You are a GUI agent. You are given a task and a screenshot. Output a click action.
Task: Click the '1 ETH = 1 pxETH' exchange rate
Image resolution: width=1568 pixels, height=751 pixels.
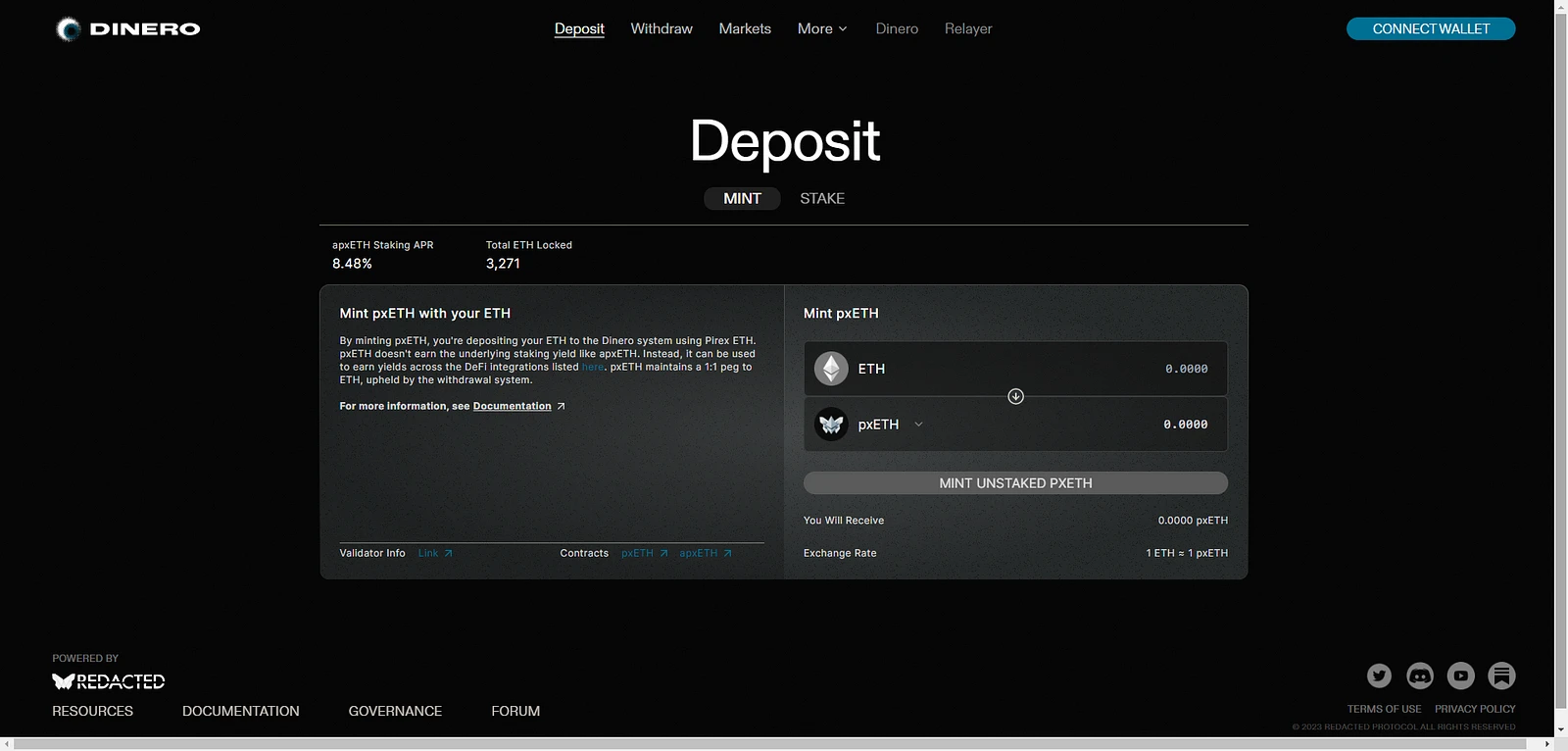pos(1187,553)
